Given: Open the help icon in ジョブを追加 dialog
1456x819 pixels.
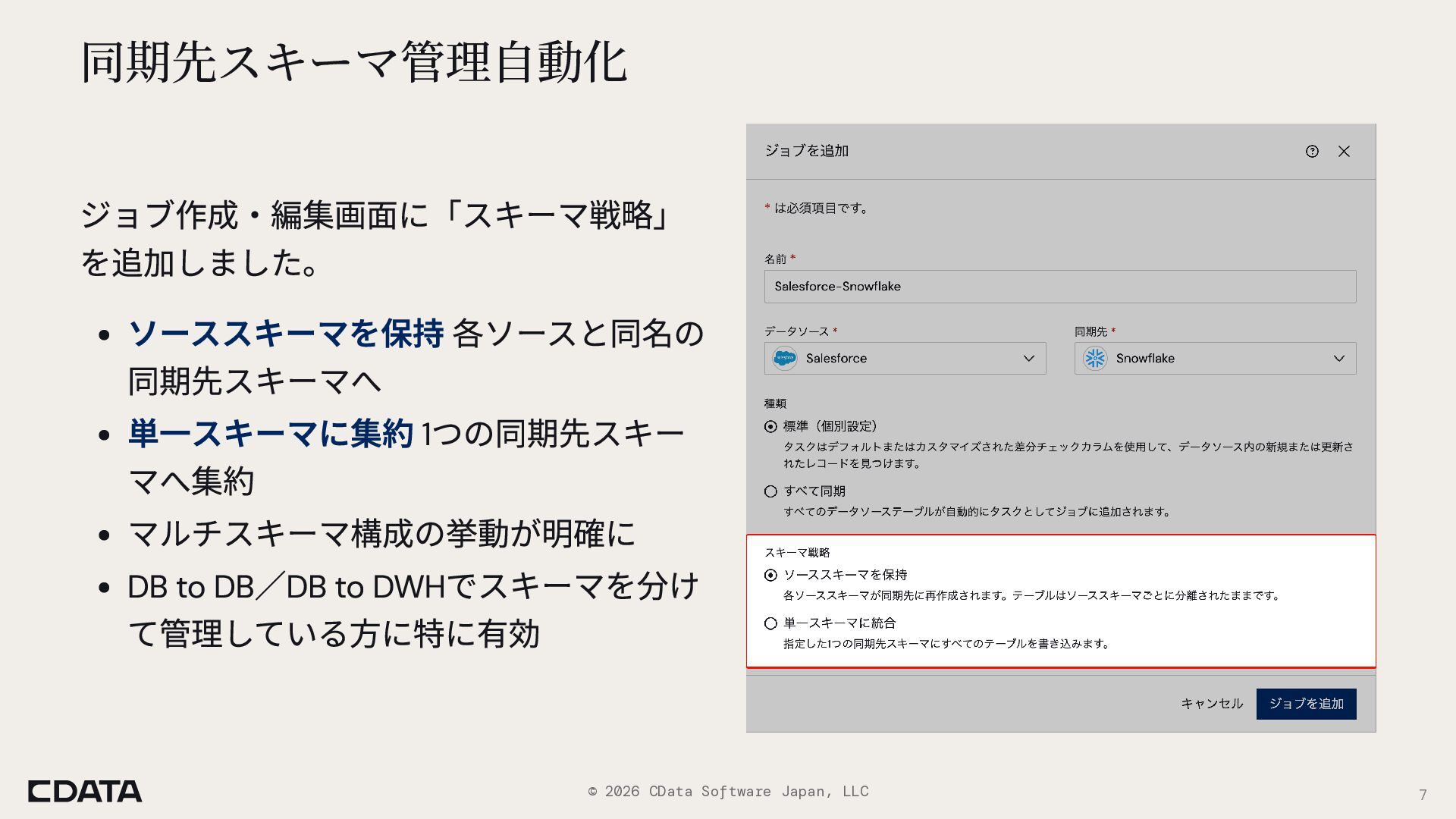Looking at the screenshot, I should [x=1312, y=152].
